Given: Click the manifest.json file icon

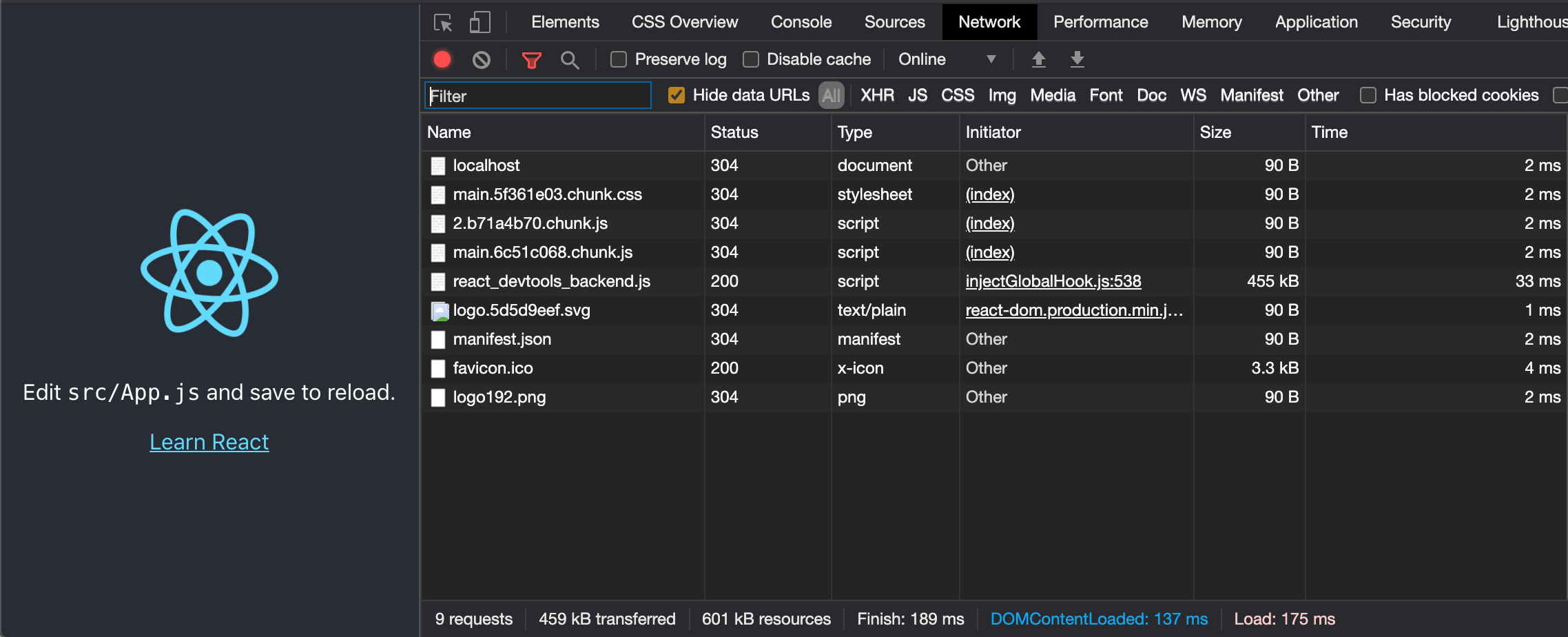Looking at the screenshot, I should coord(438,339).
